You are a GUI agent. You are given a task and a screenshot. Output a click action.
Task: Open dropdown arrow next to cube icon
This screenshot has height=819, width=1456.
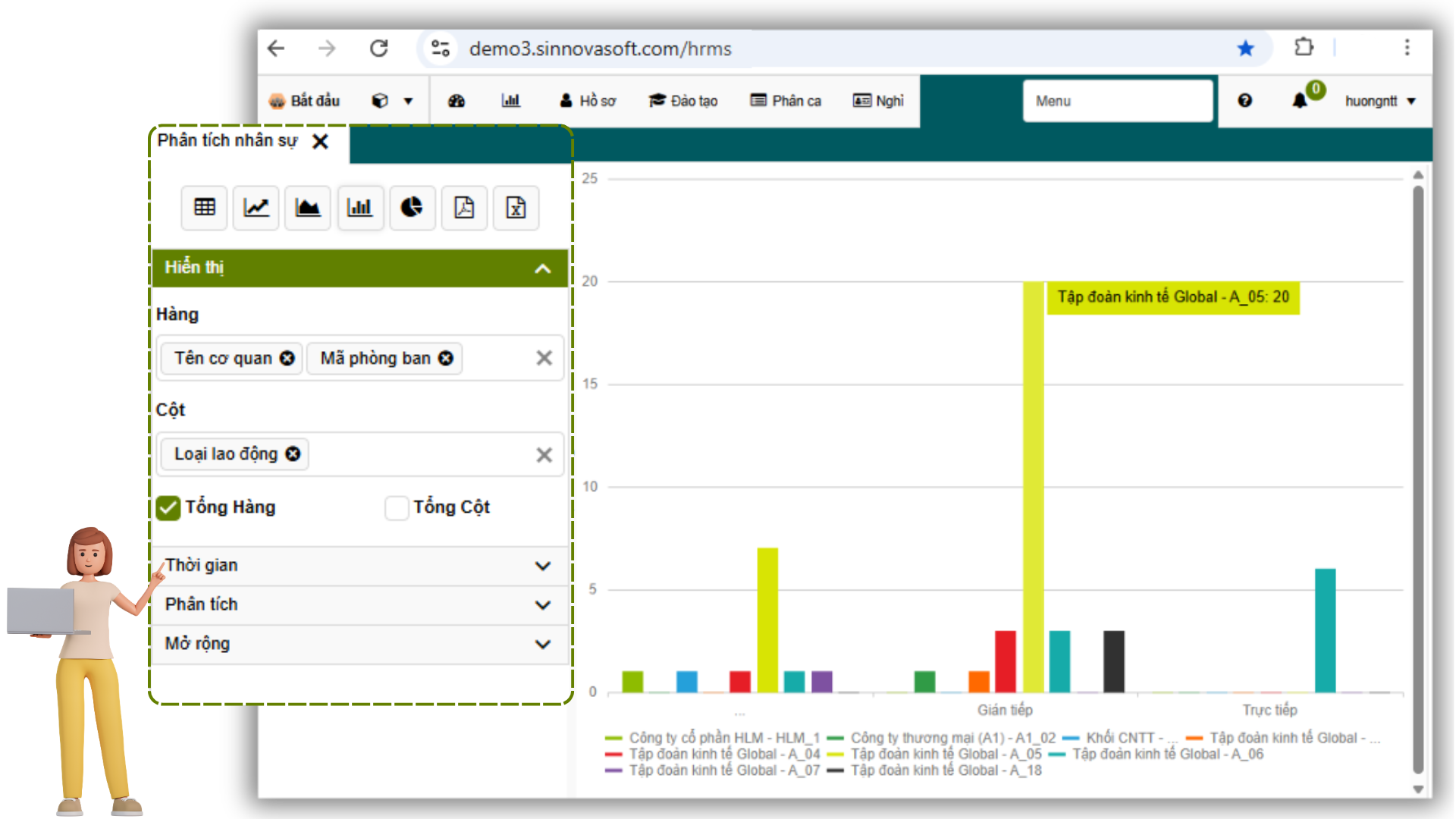click(408, 101)
